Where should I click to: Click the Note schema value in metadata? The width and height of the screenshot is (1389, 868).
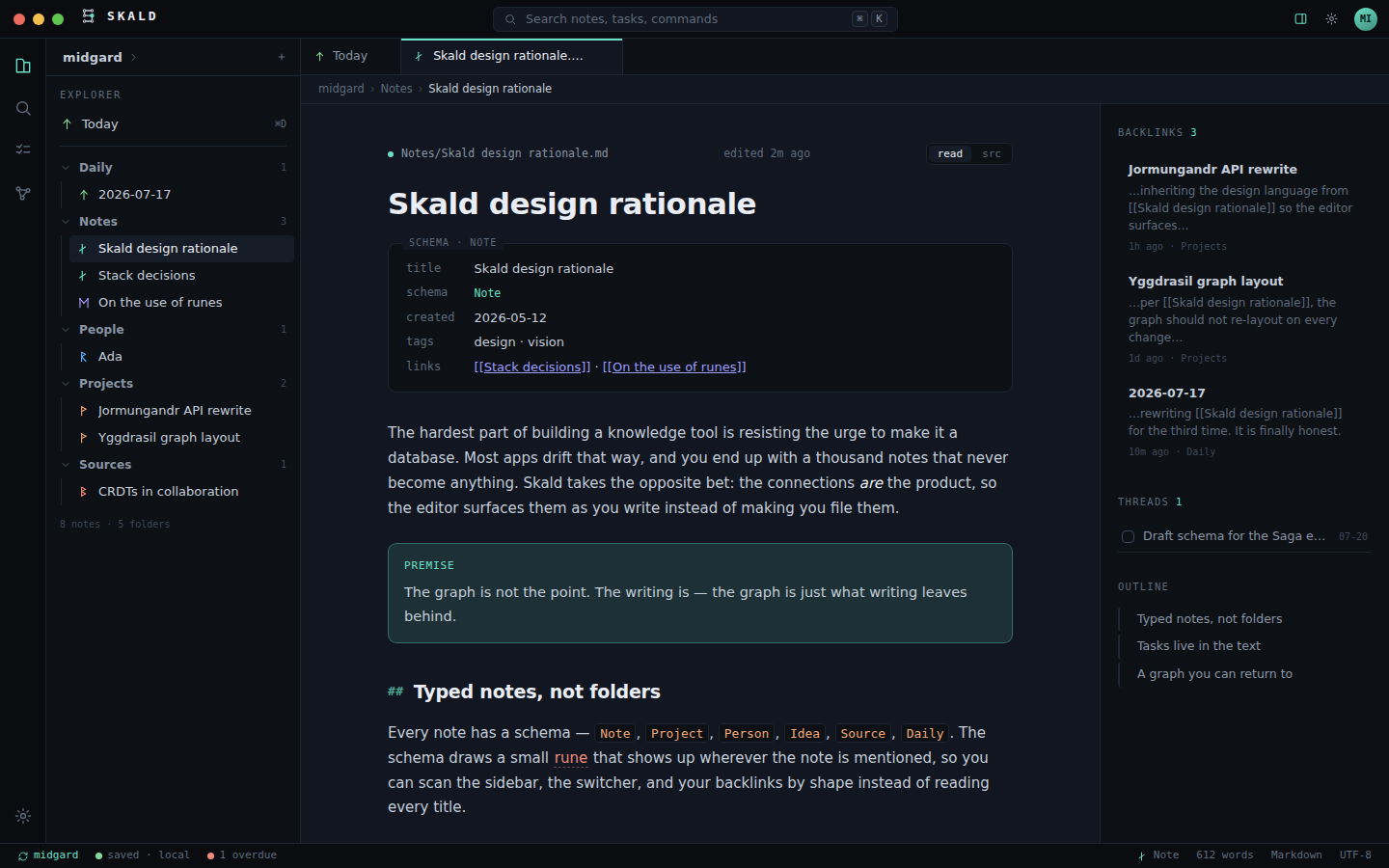487,293
